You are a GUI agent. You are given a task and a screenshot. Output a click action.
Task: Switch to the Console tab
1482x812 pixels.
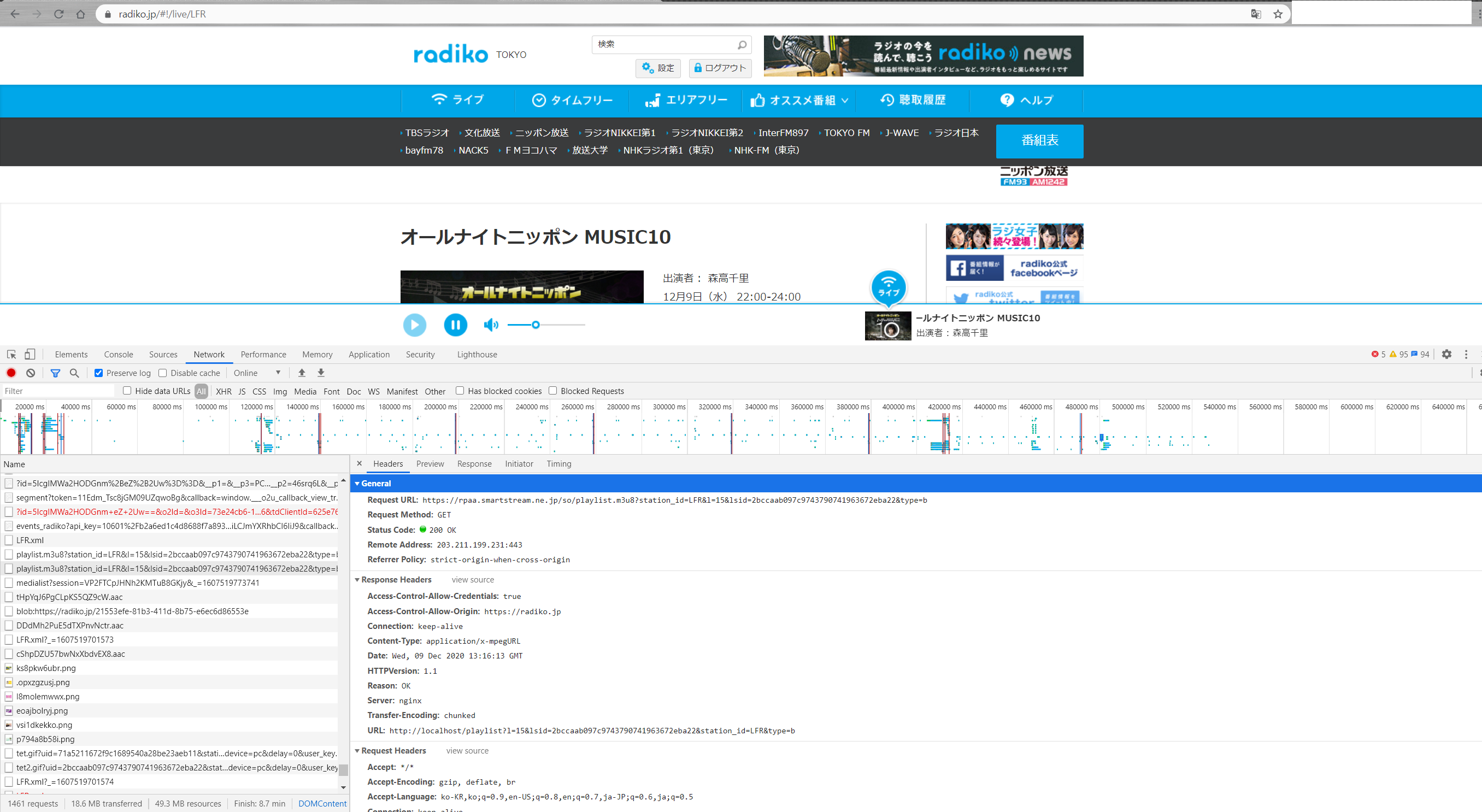coord(119,355)
